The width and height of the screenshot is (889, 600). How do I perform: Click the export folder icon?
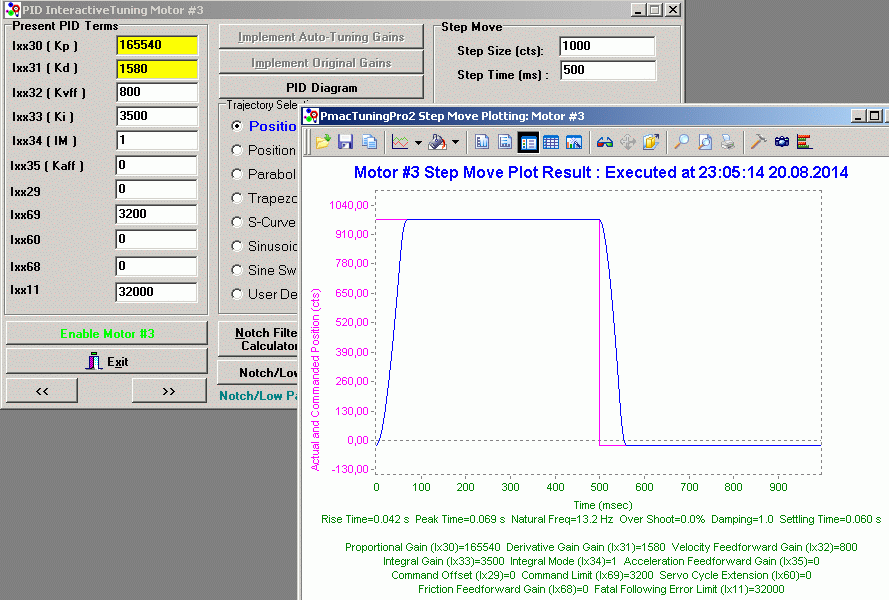pyautogui.click(x=651, y=142)
